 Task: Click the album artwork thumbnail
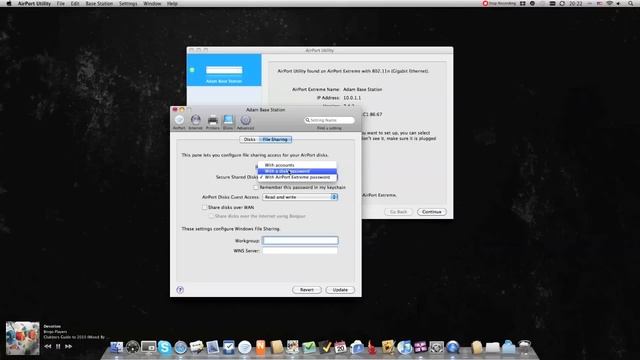[22, 338]
